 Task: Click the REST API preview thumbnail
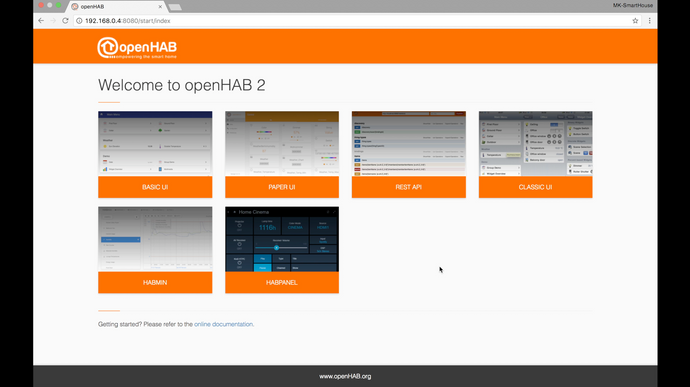(409, 144)
